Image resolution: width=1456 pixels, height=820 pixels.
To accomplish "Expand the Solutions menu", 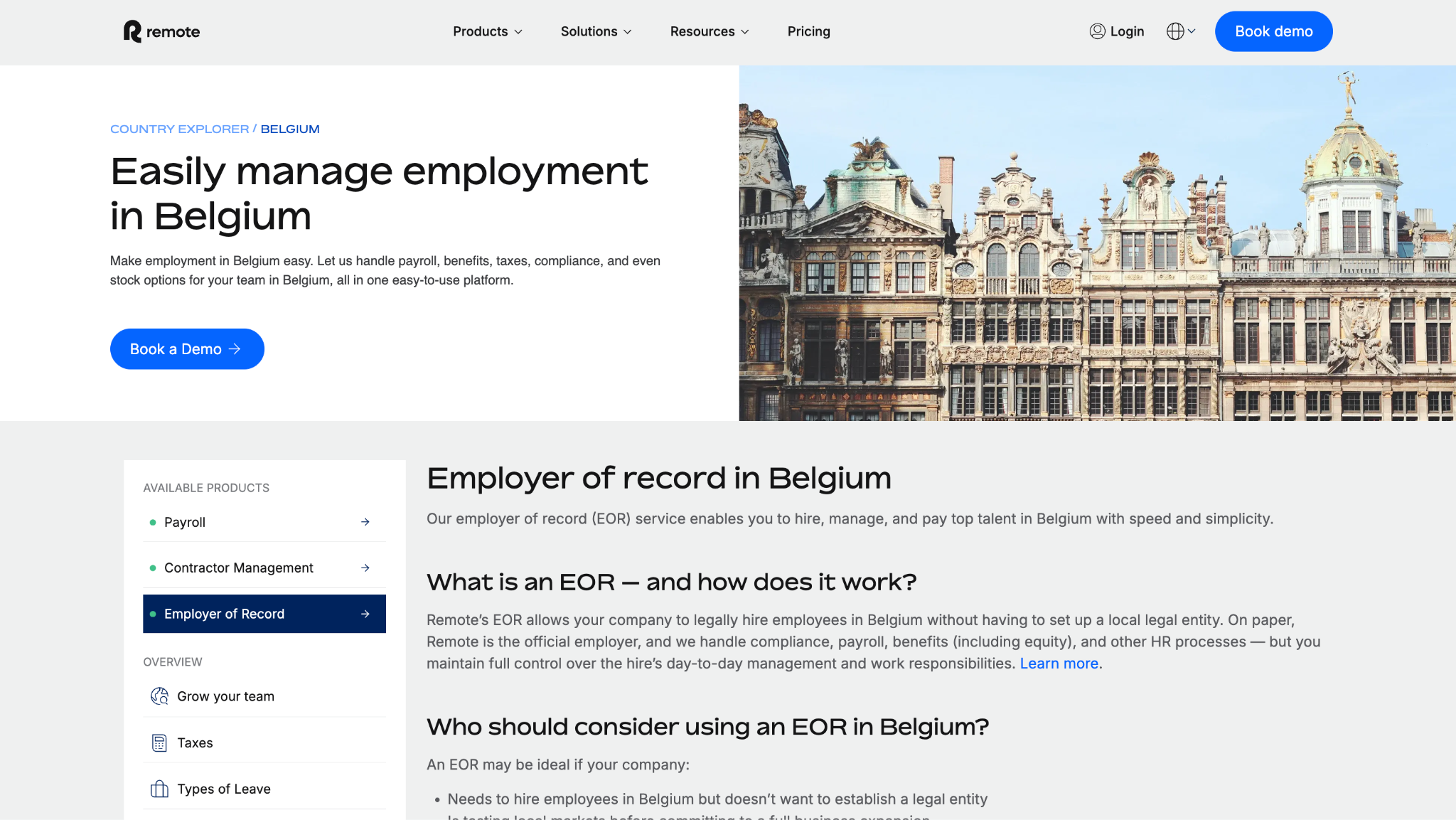I will point(596,31).
